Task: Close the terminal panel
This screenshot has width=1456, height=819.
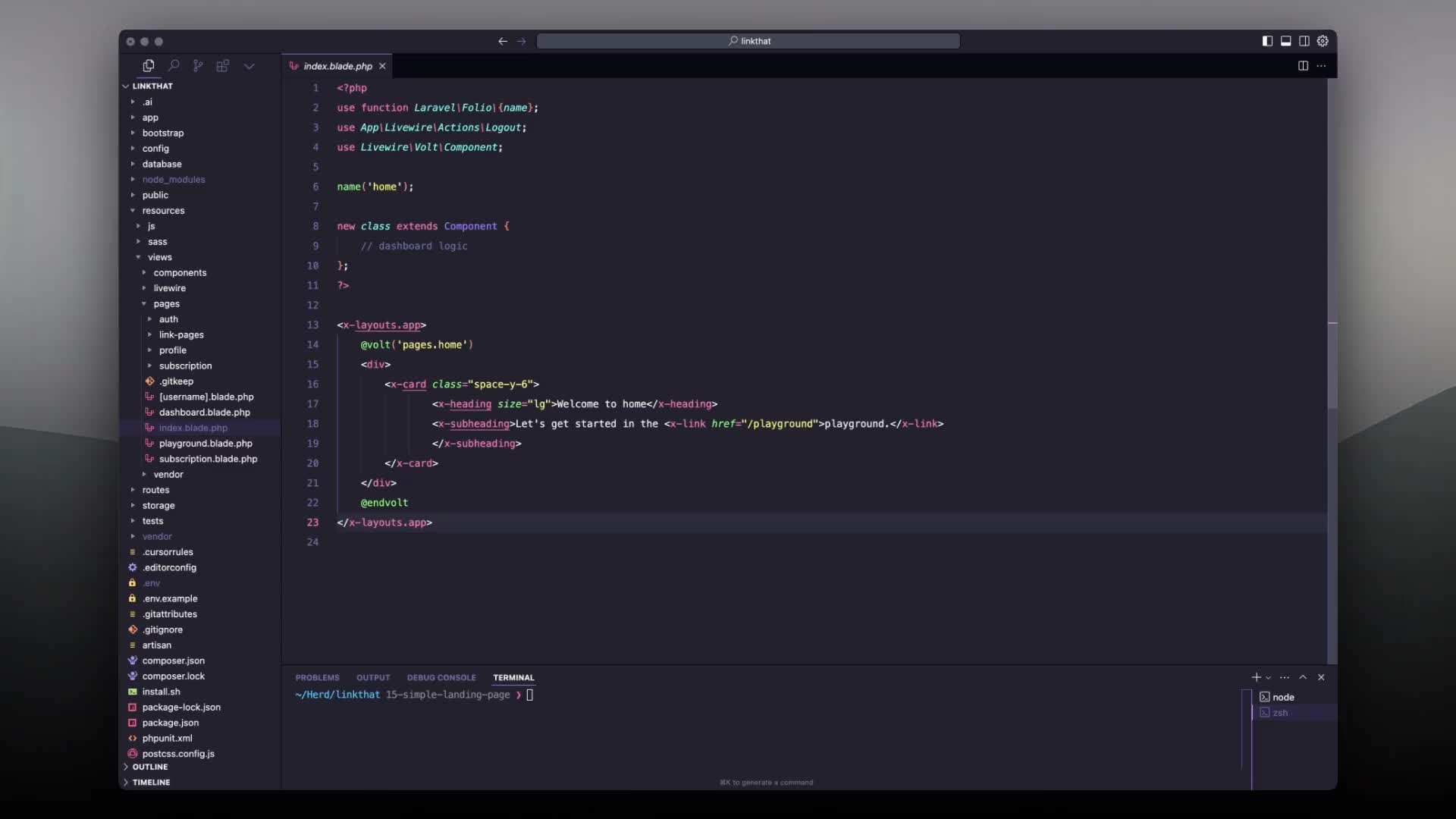Action: point(1321,677)
